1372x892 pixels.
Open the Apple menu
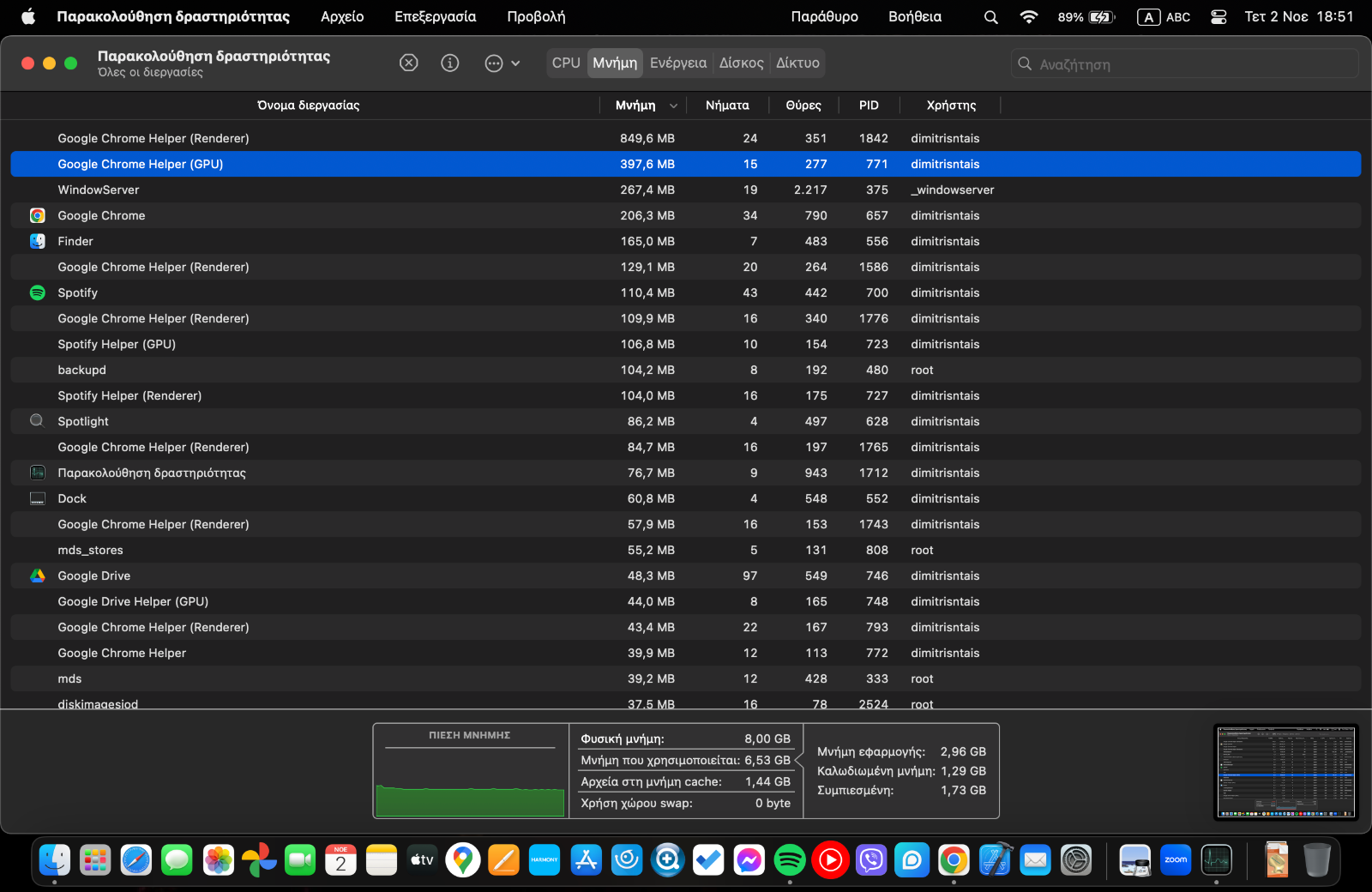(x=27, y=16)
